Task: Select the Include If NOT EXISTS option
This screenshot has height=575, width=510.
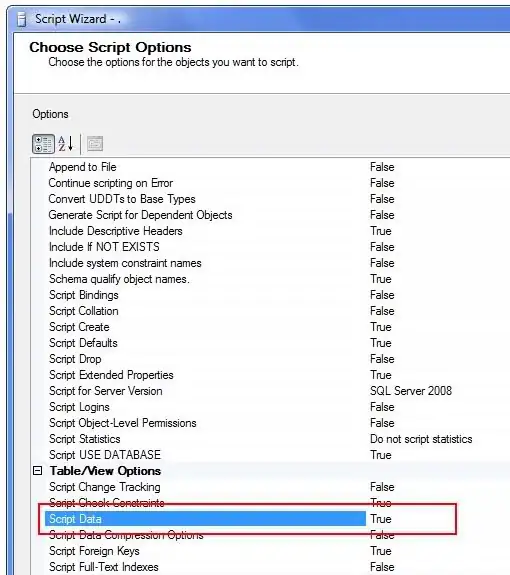Action: tap(104, 247)
